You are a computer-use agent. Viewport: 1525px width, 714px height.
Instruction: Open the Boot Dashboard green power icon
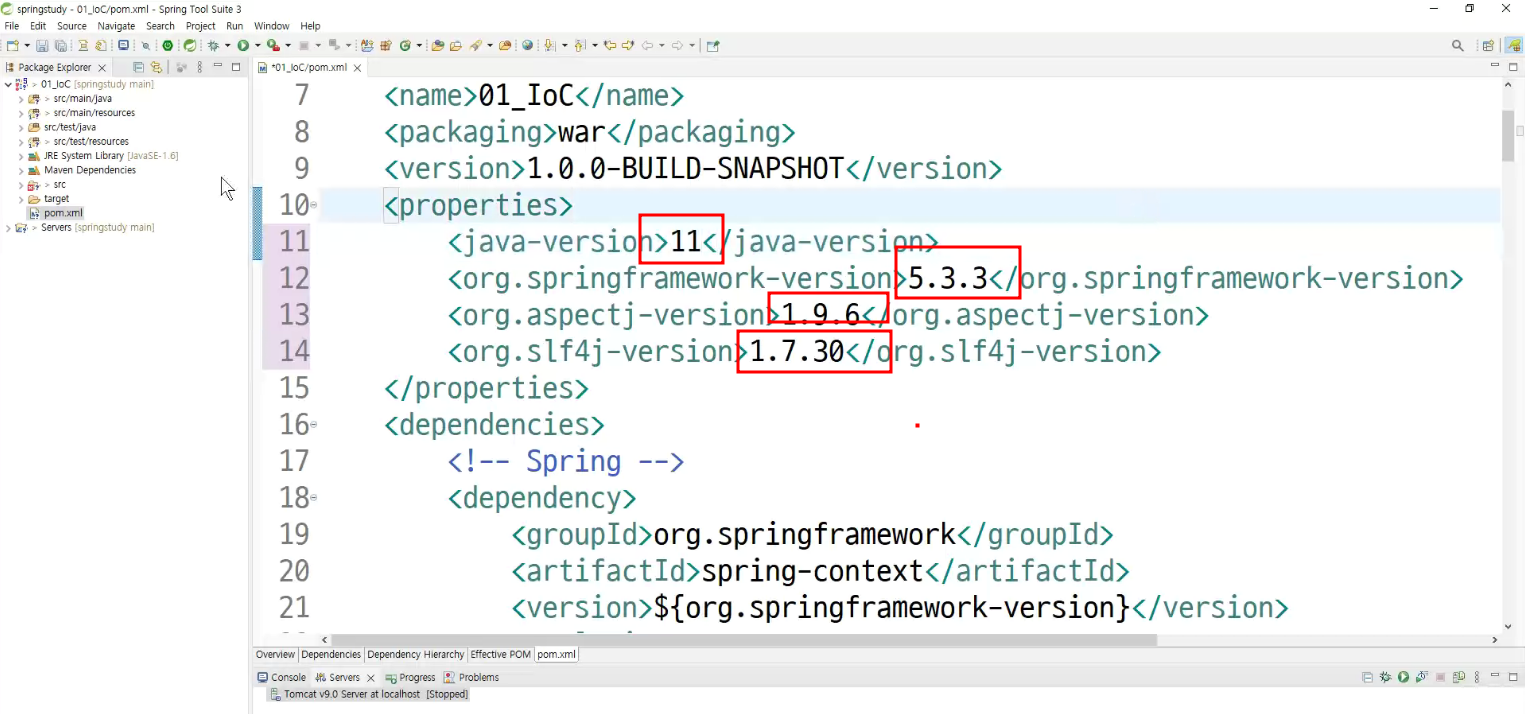[x=168, y=45]
